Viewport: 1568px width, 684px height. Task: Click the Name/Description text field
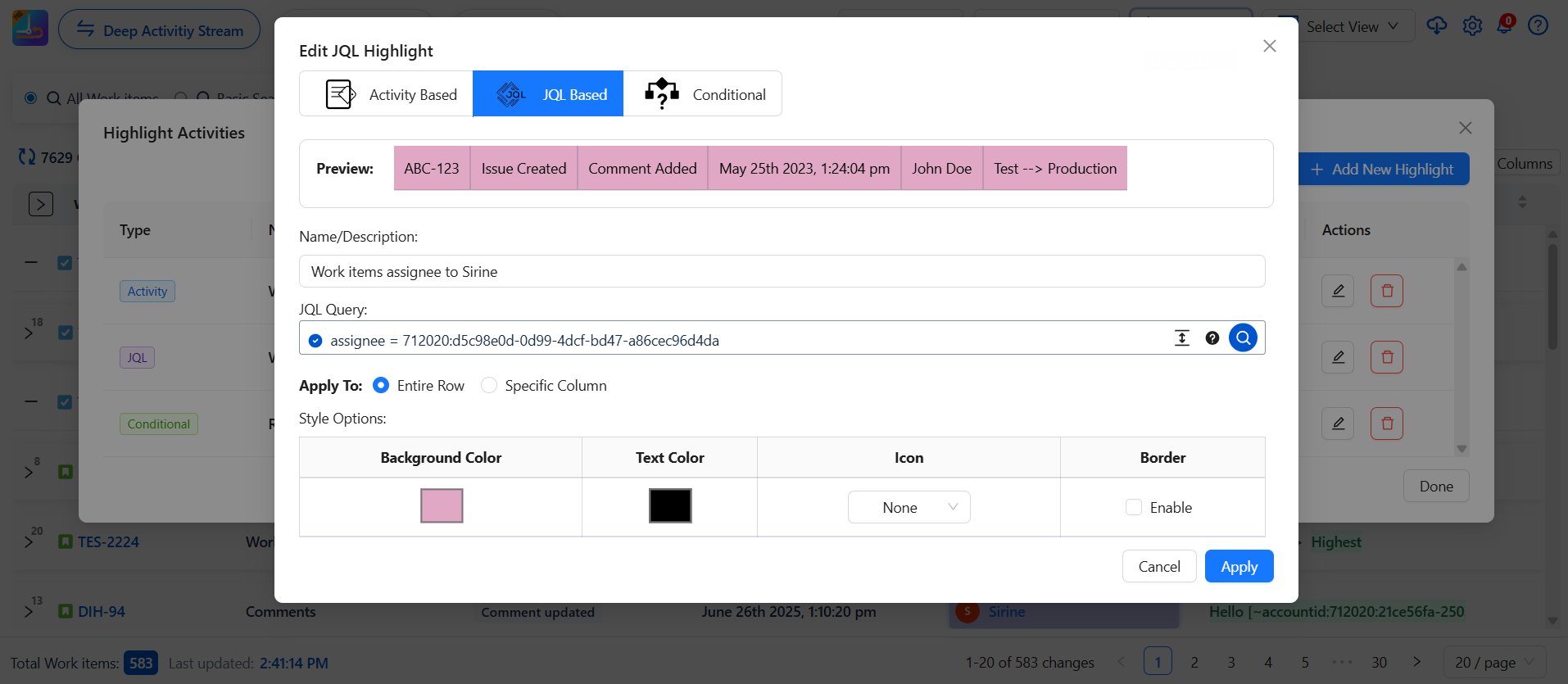pos(782,271)
